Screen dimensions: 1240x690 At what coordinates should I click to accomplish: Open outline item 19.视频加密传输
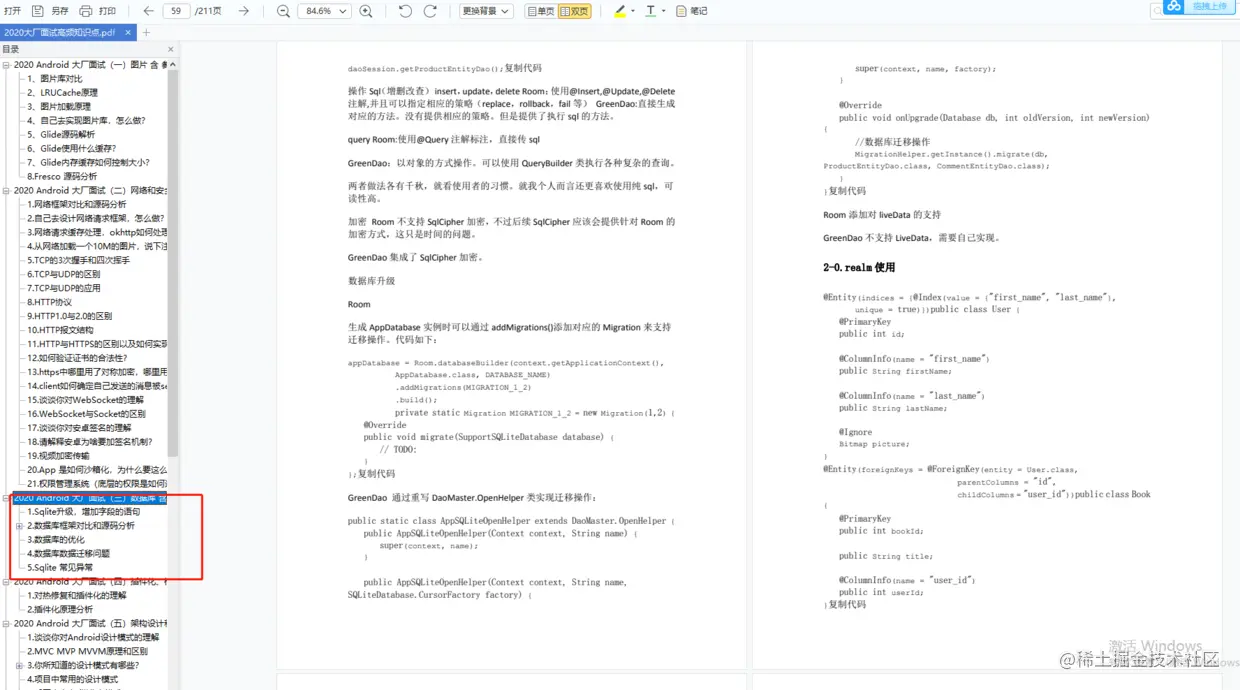(58, 456)
